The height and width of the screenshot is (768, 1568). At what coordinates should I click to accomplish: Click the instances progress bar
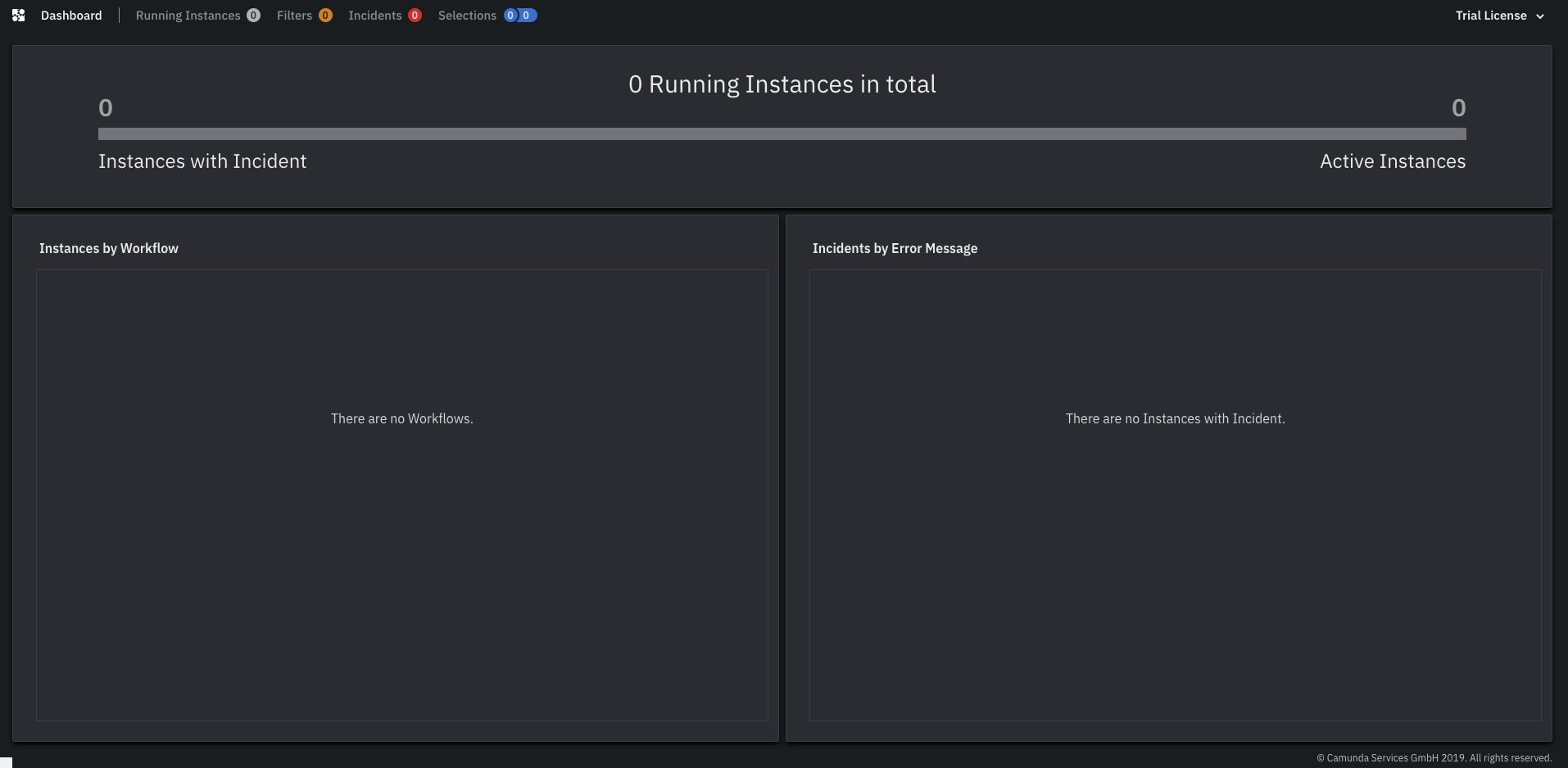782,133
